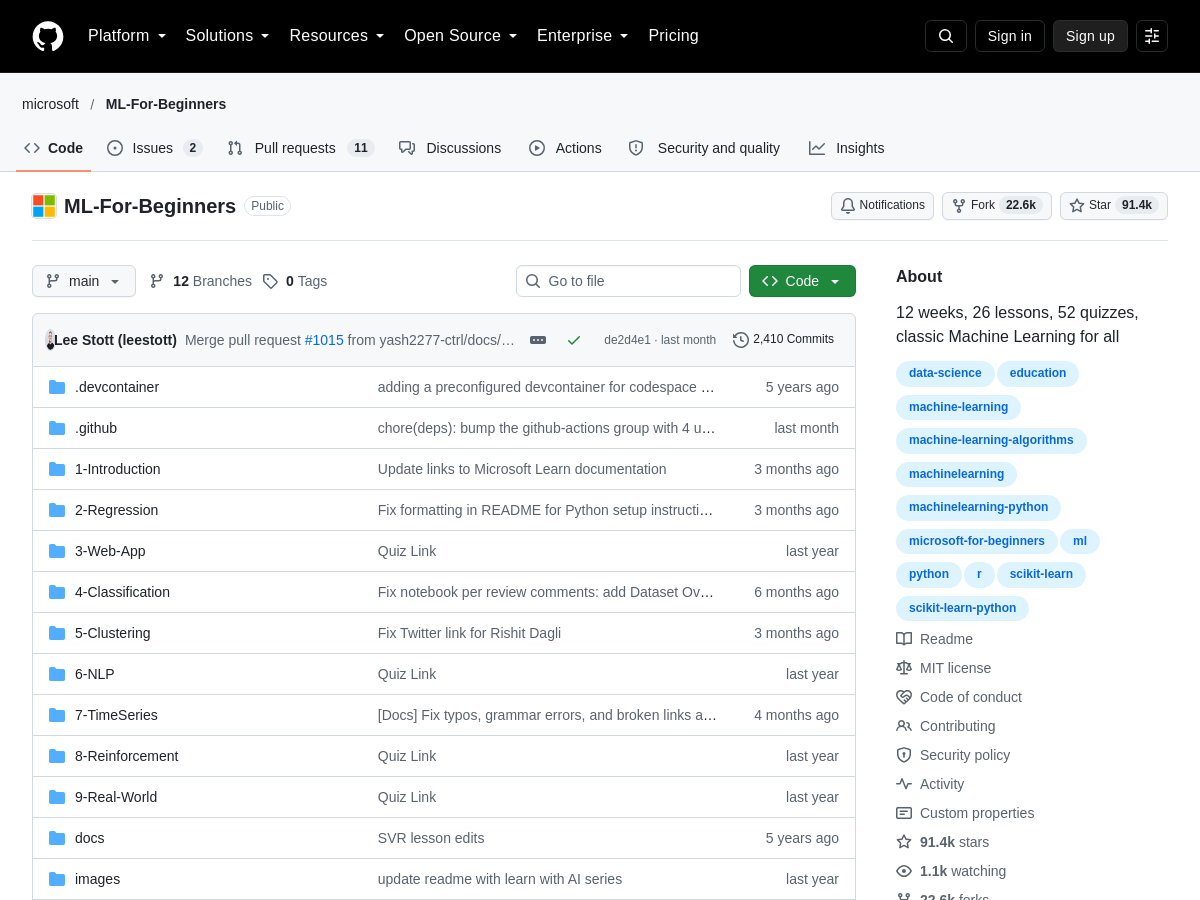This screenshot has height=900, width=1200.
Task: Open the Insights tab
Action: click(x=847, y=148)
